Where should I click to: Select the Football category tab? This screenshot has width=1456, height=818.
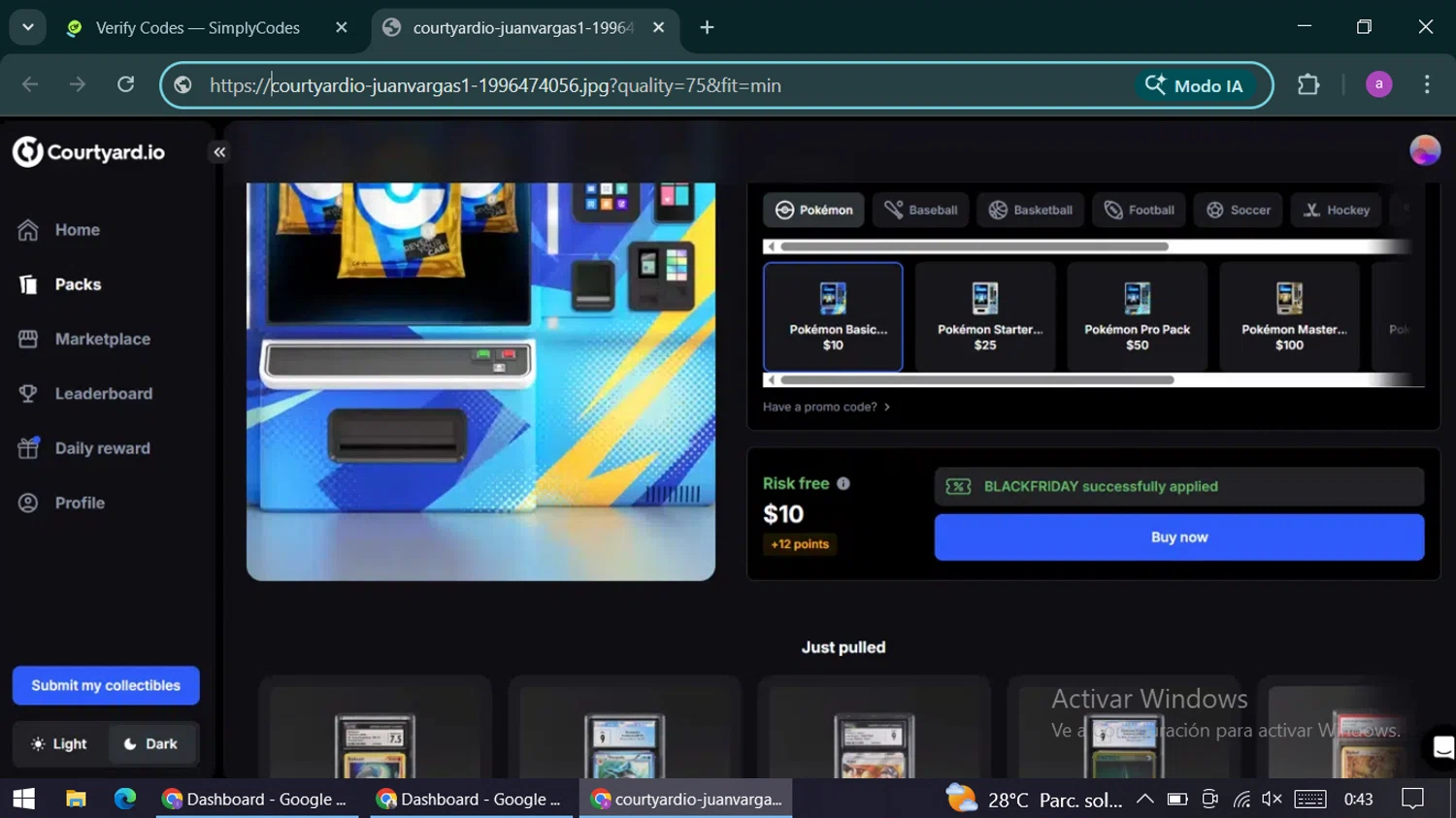(1139, 210)
